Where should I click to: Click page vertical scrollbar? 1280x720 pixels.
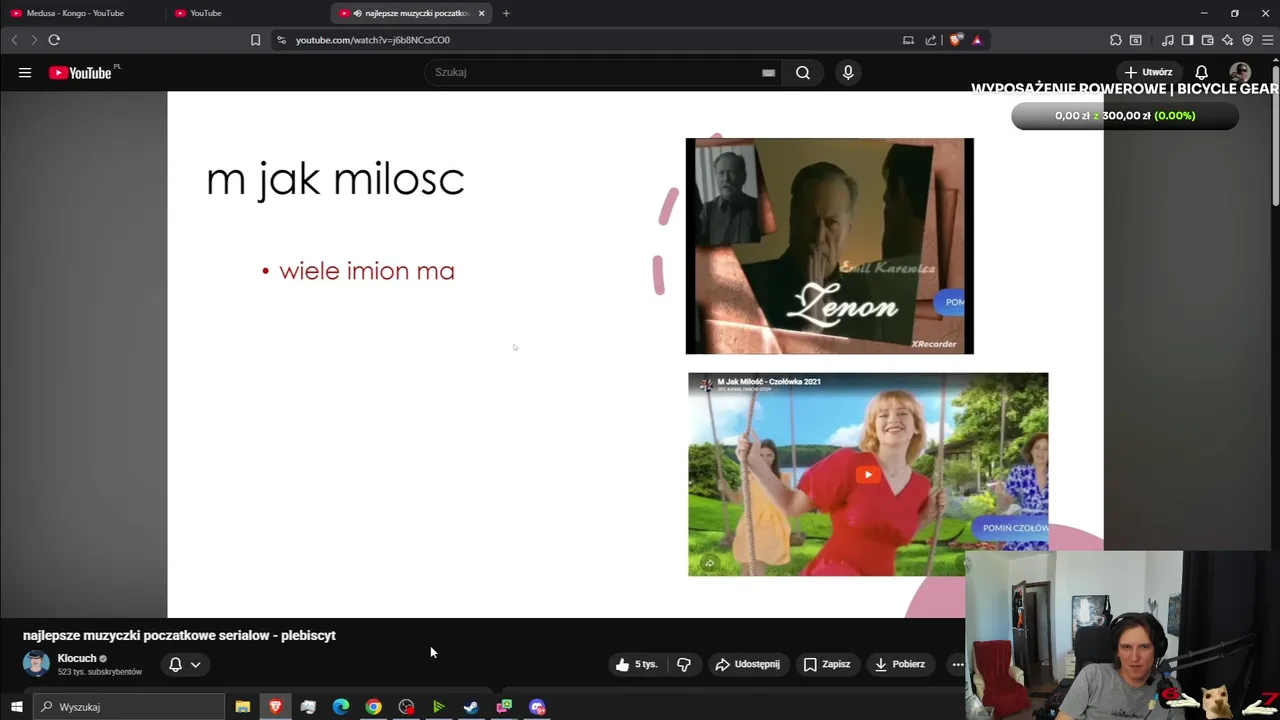(1275, 135)
